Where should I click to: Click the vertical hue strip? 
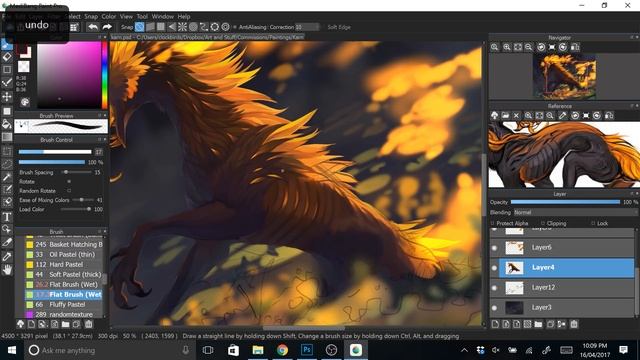104,75
